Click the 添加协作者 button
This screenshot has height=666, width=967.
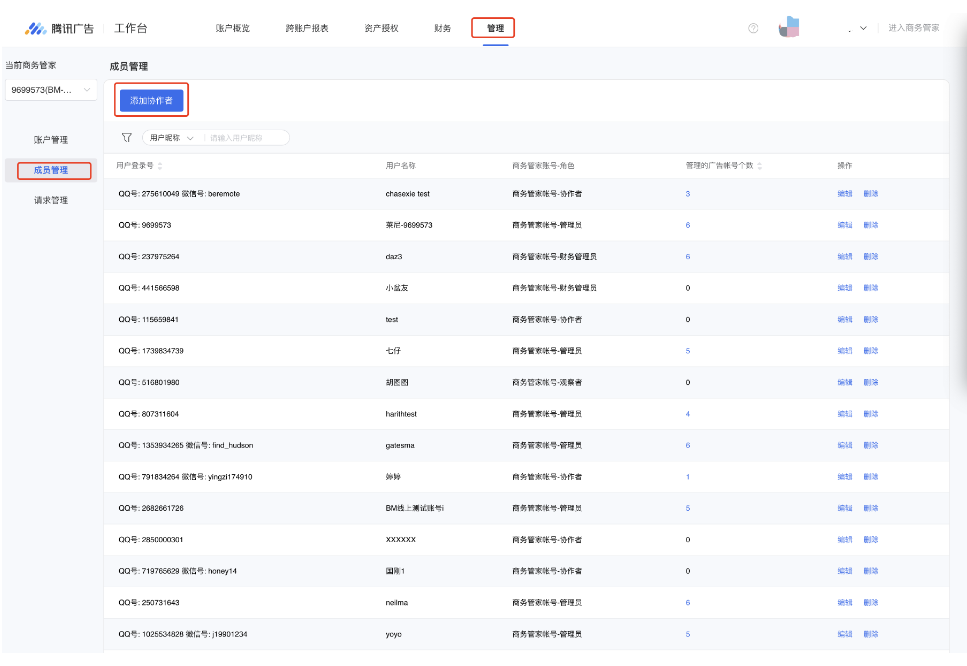pos(151,101)
